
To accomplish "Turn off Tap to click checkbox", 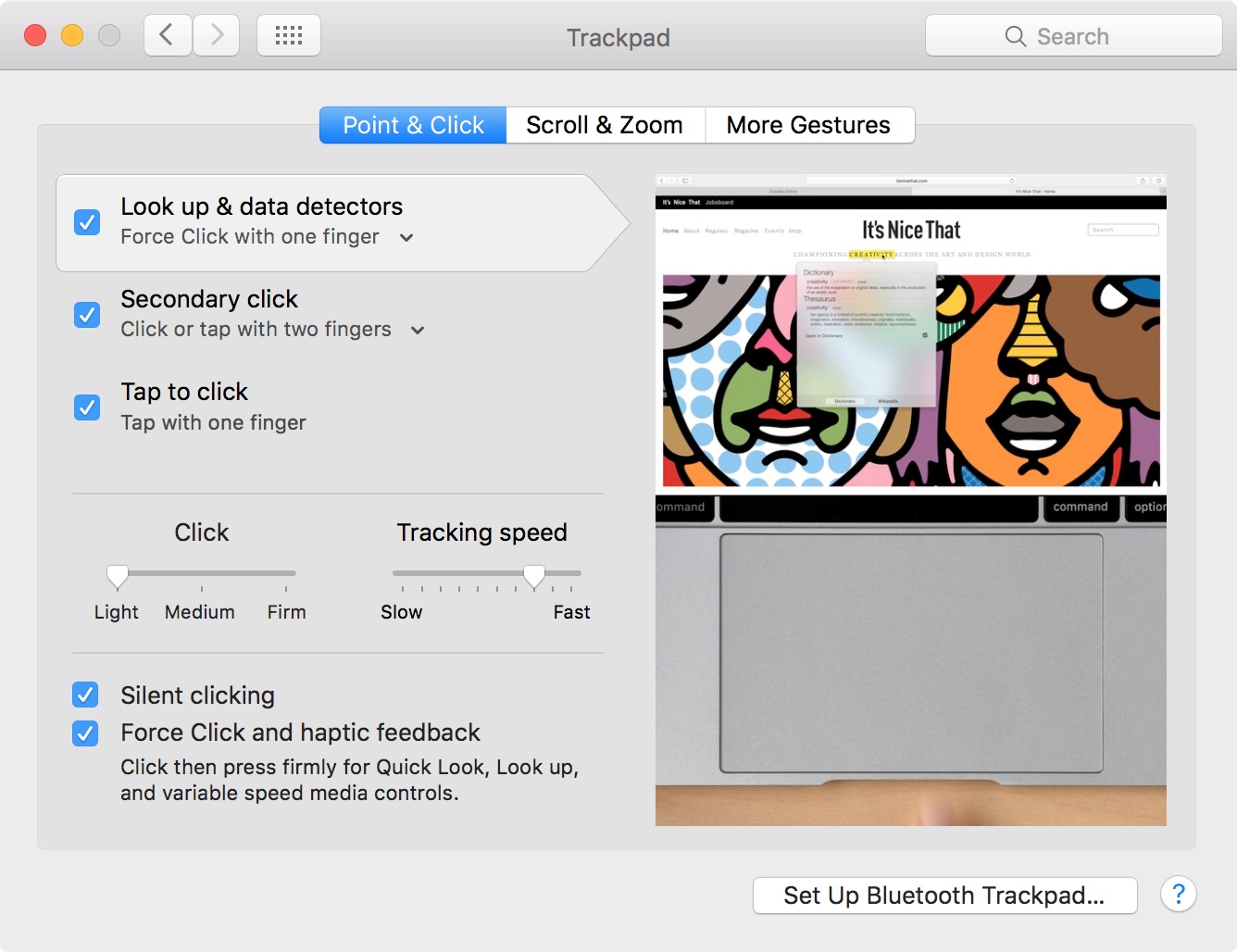I will pos(87,407).
